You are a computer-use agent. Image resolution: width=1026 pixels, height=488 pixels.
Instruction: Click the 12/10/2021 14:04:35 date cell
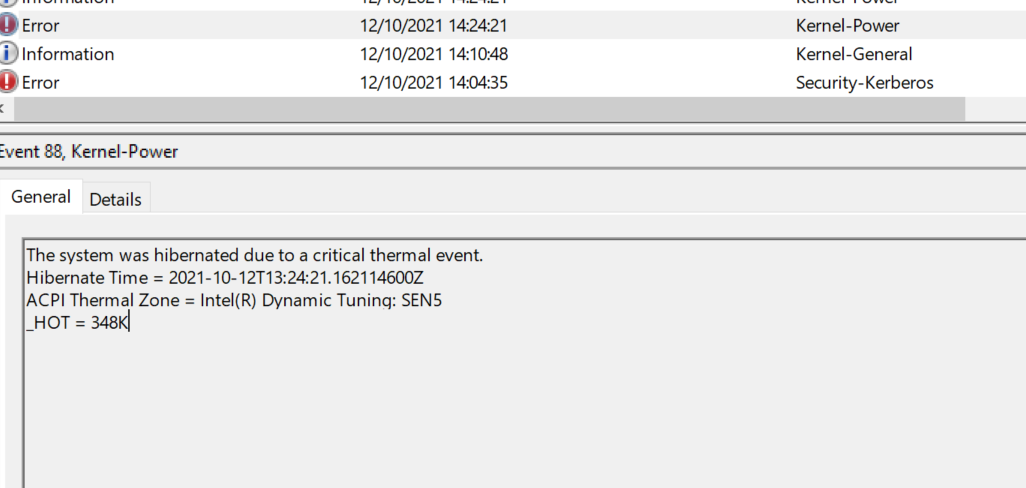tap(433, 83)
